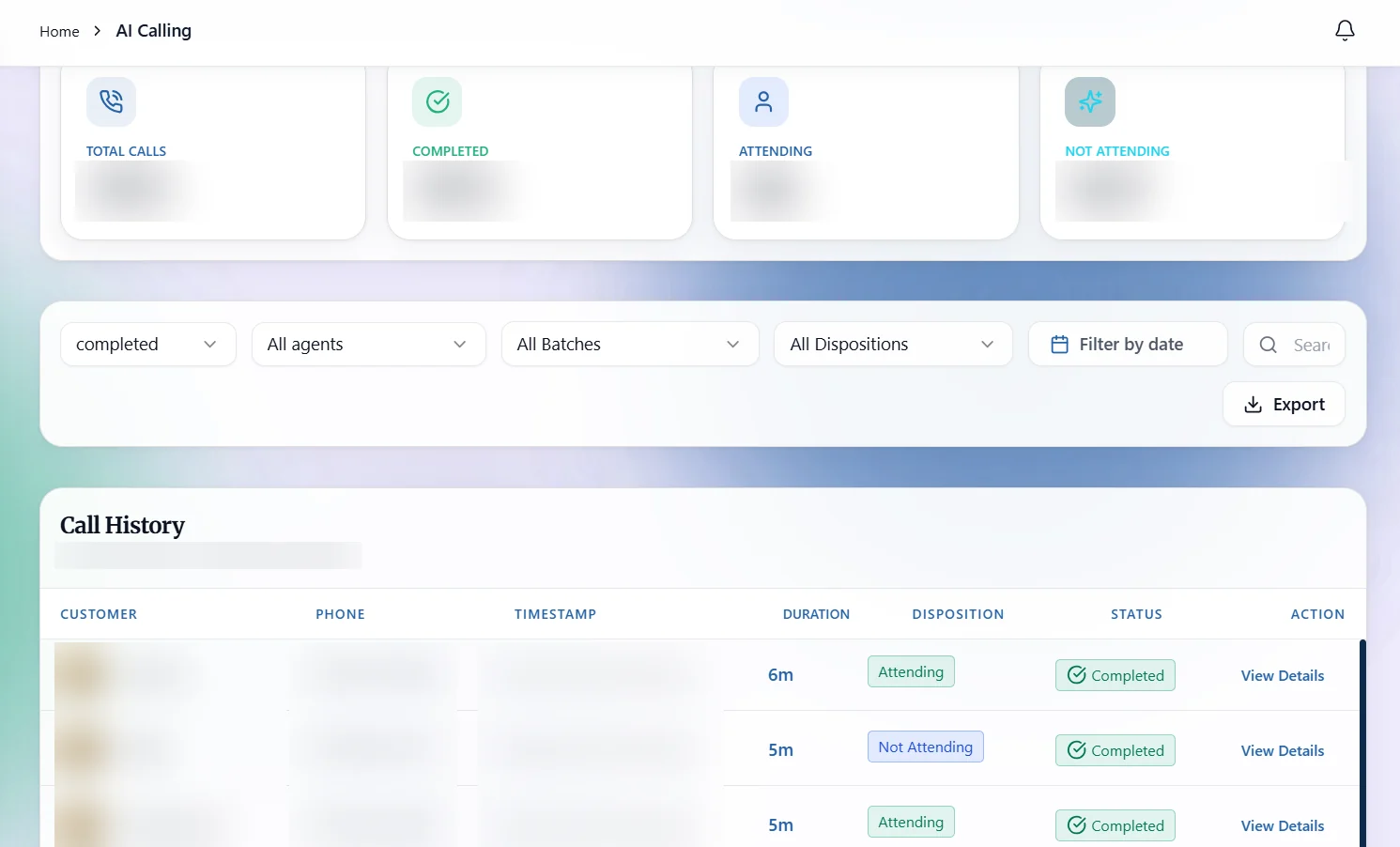The height and width of the screenshot is (847, 1400).
Task: Click the Total Calls label
Action: [x=126, y=151]
